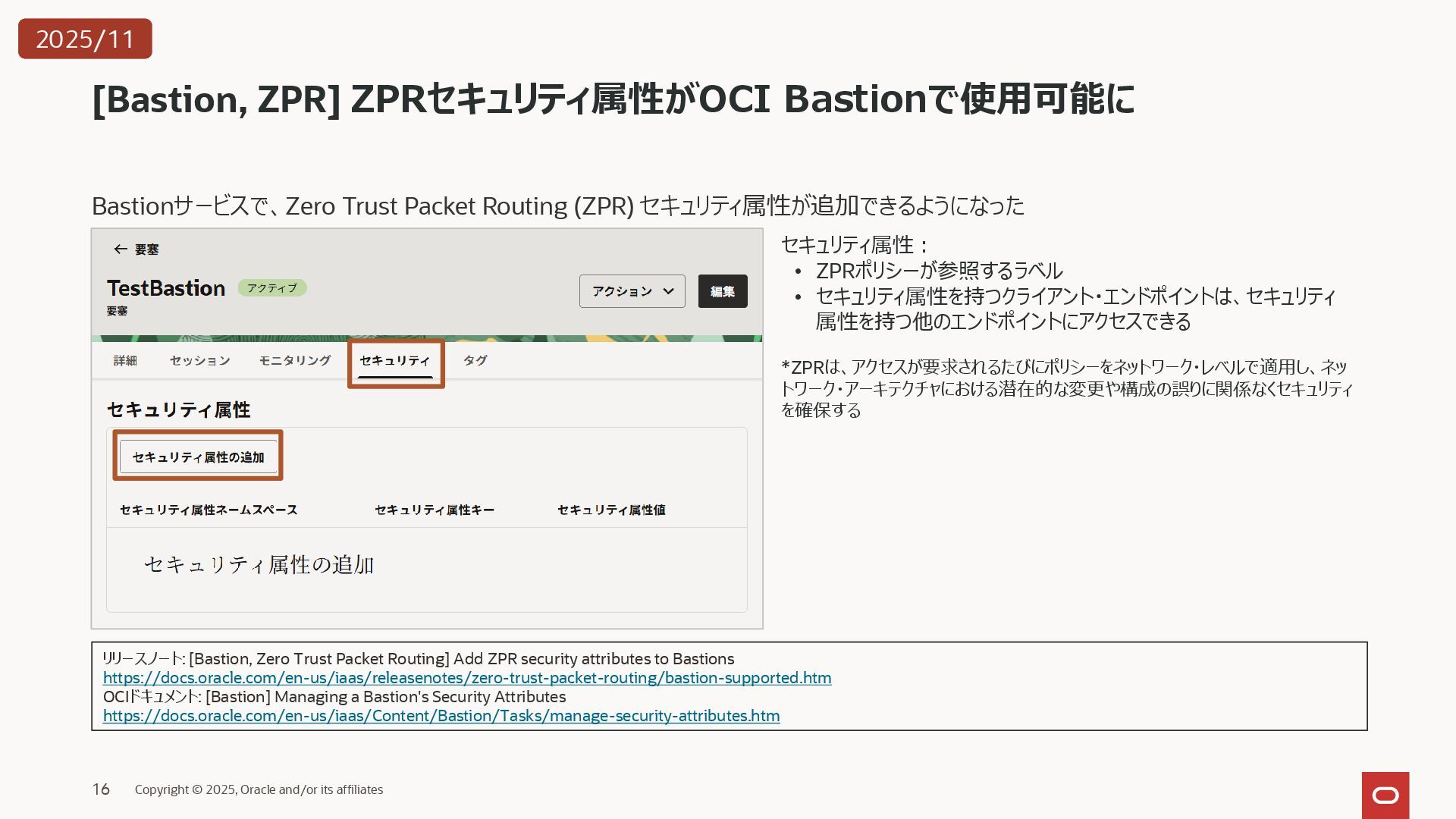This screenshot has height=819, width=1456.
Task: Click the セキュリティ属性キー column header
Action: [434, 510]
